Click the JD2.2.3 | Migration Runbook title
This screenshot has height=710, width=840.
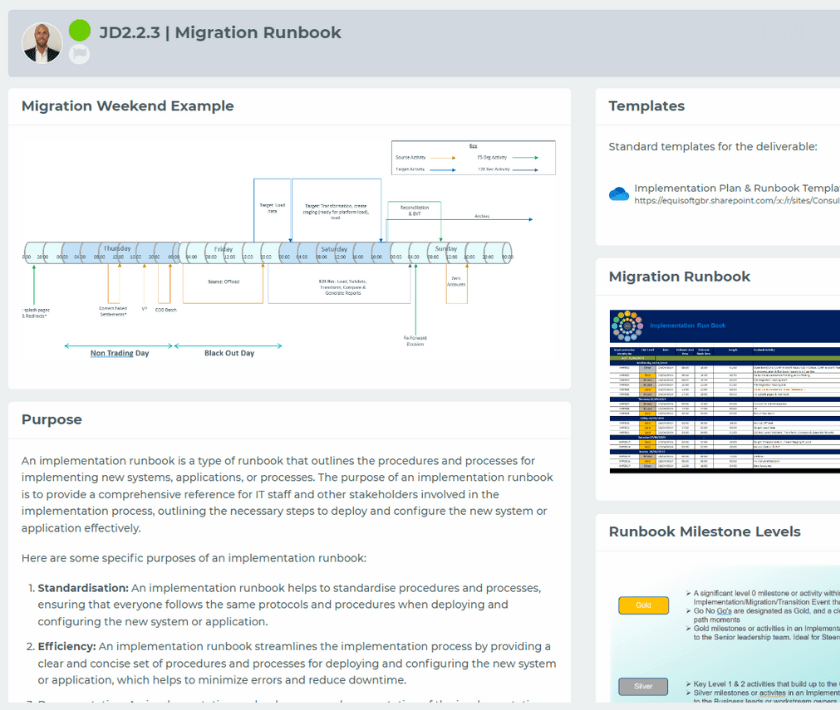pyautogui.click(x=220, y=32)
